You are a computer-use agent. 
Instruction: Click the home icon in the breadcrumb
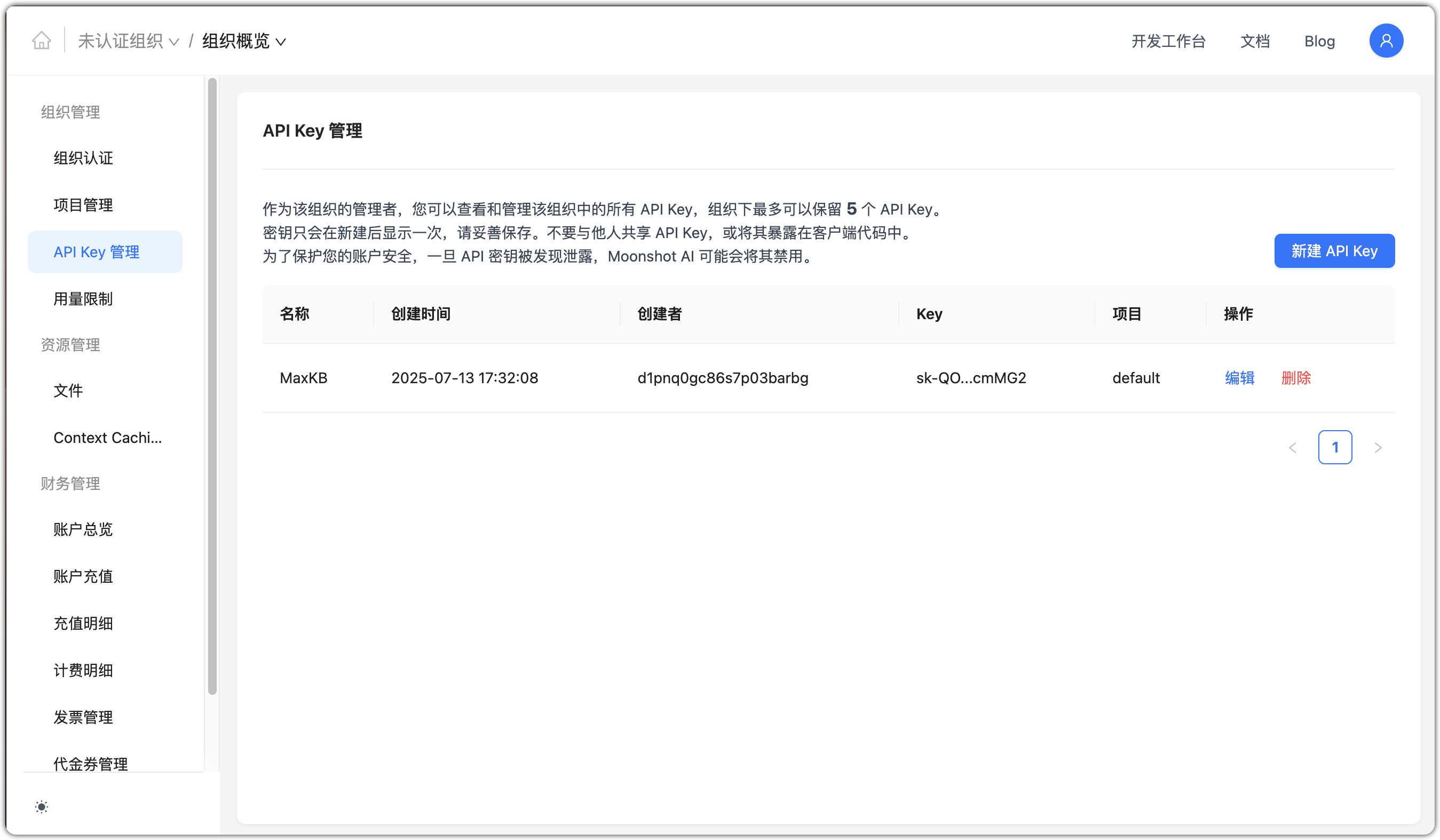coord(41,41)
